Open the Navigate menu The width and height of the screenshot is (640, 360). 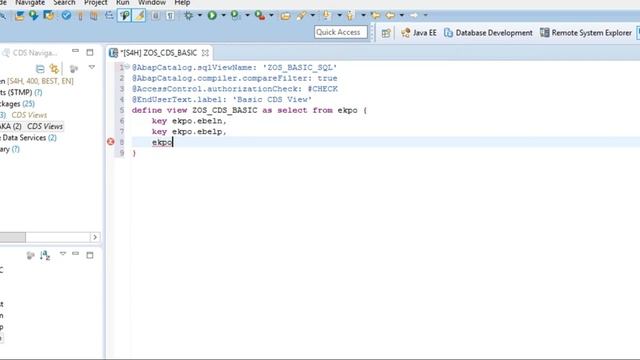(30, 3)
